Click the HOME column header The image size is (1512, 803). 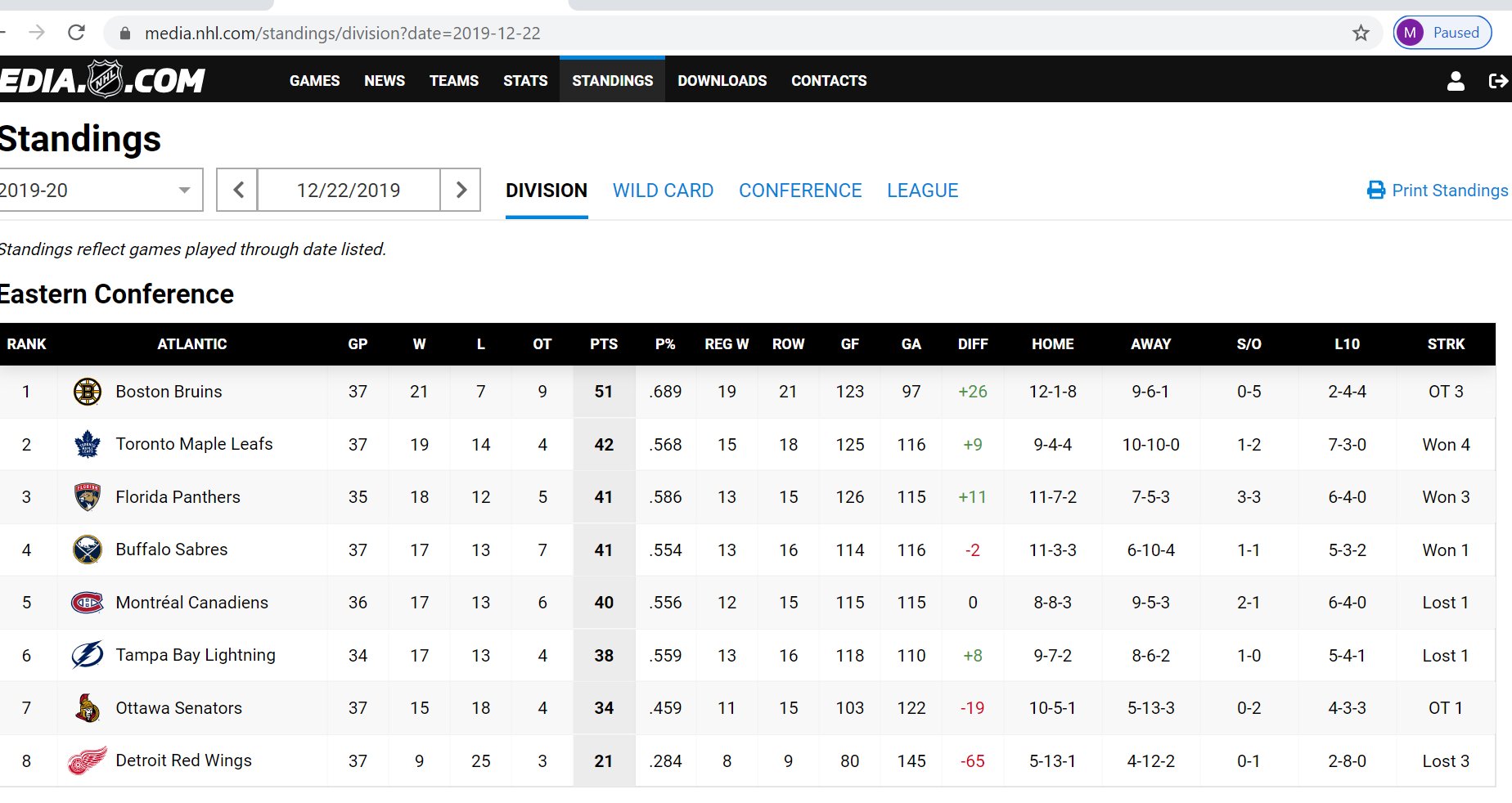click(1052, 344)
